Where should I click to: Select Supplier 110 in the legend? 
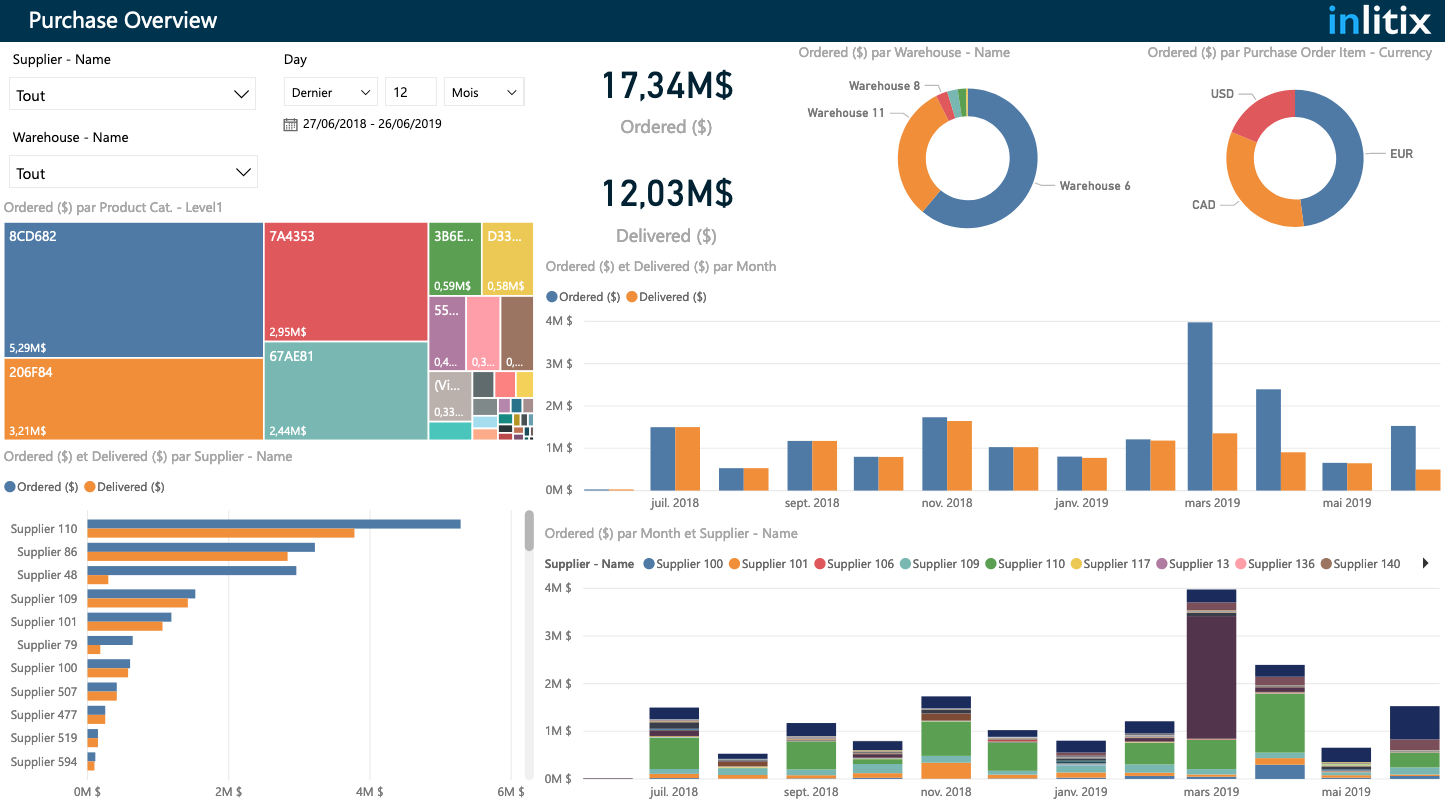pyautogui.click(x=1025, y=564)
